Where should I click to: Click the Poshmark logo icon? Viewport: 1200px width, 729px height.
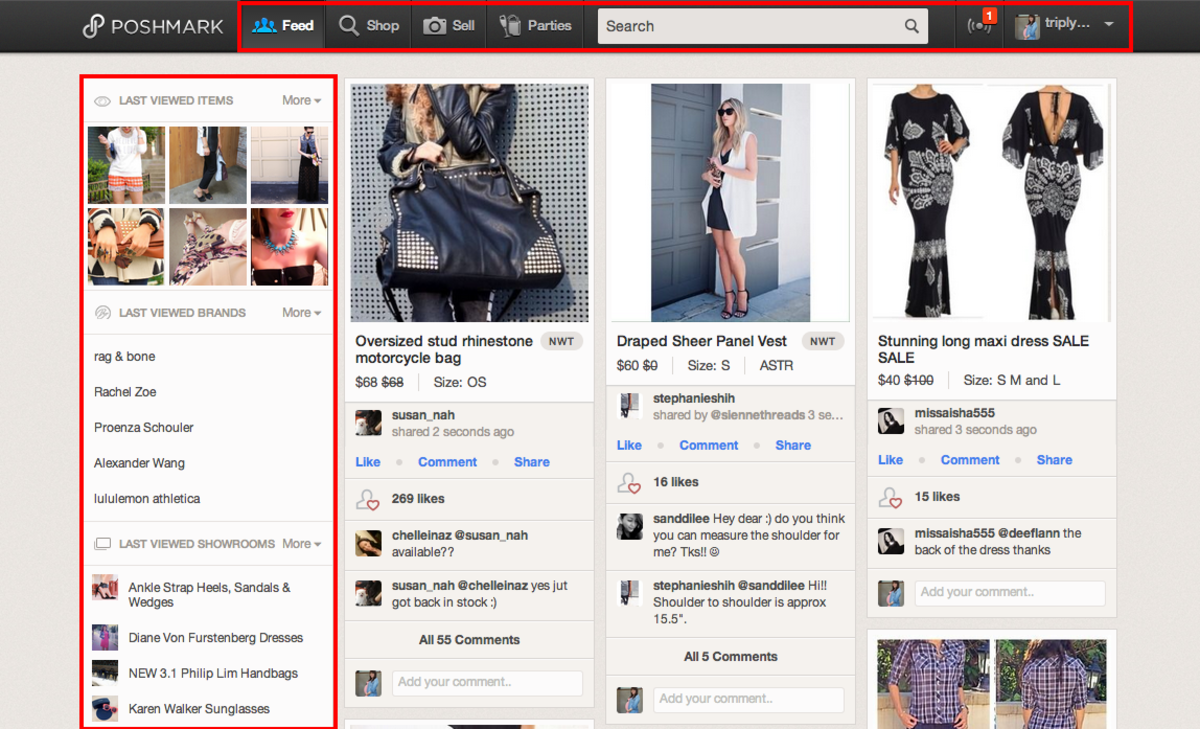(x=93, y=26)
